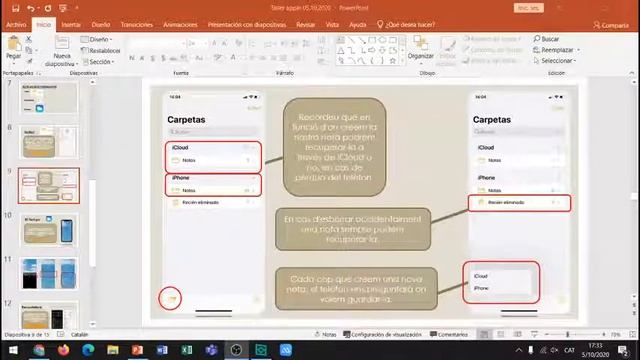Viewport: 640px width, 360px height.
Task: Open the Portapapeles dialog launcher
Action: (39, 73)
